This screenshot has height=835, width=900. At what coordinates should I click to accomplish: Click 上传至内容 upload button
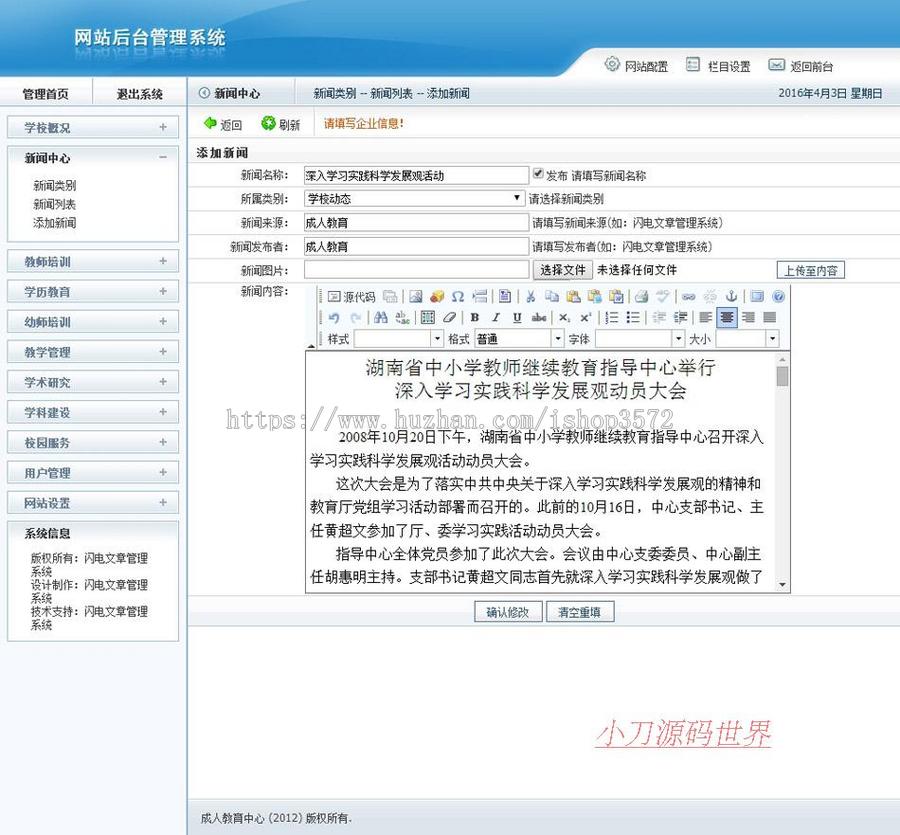coord(810,270)
